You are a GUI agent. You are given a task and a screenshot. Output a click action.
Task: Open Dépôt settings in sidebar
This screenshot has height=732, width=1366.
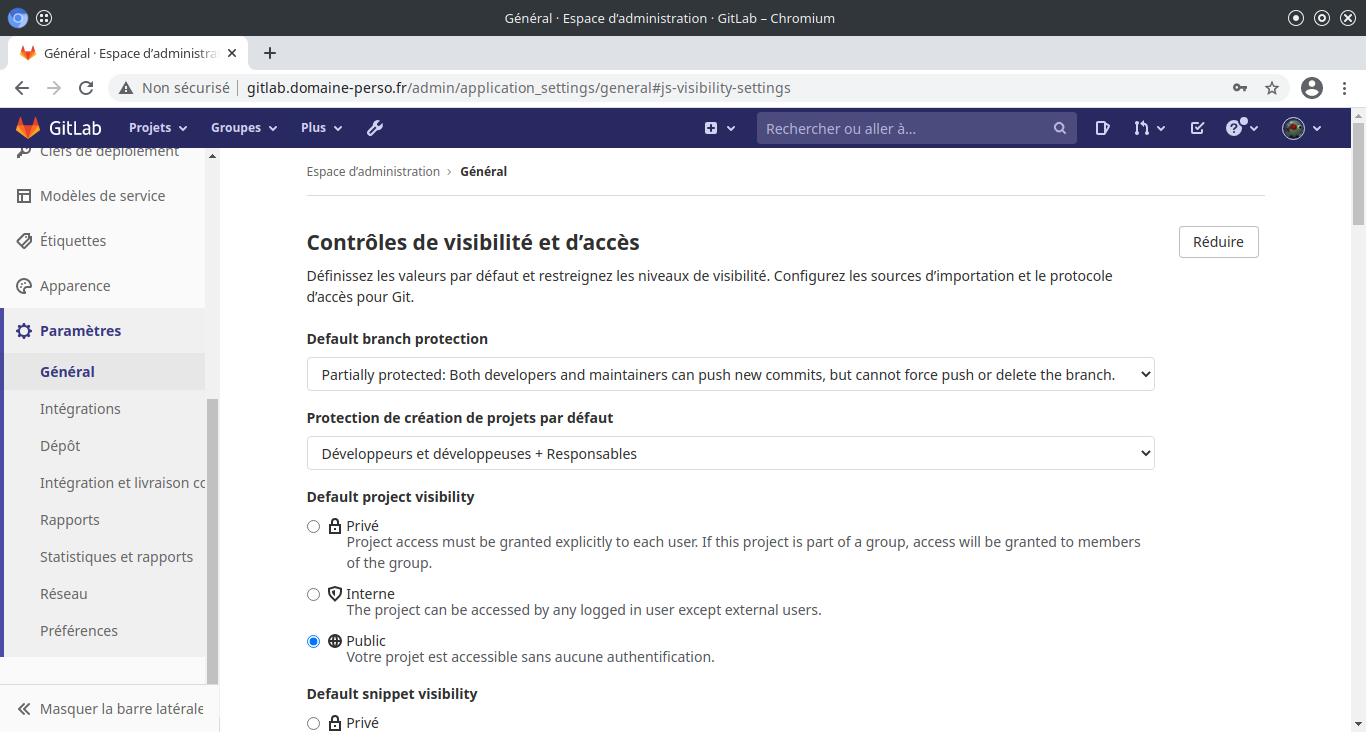pos(60,446)
